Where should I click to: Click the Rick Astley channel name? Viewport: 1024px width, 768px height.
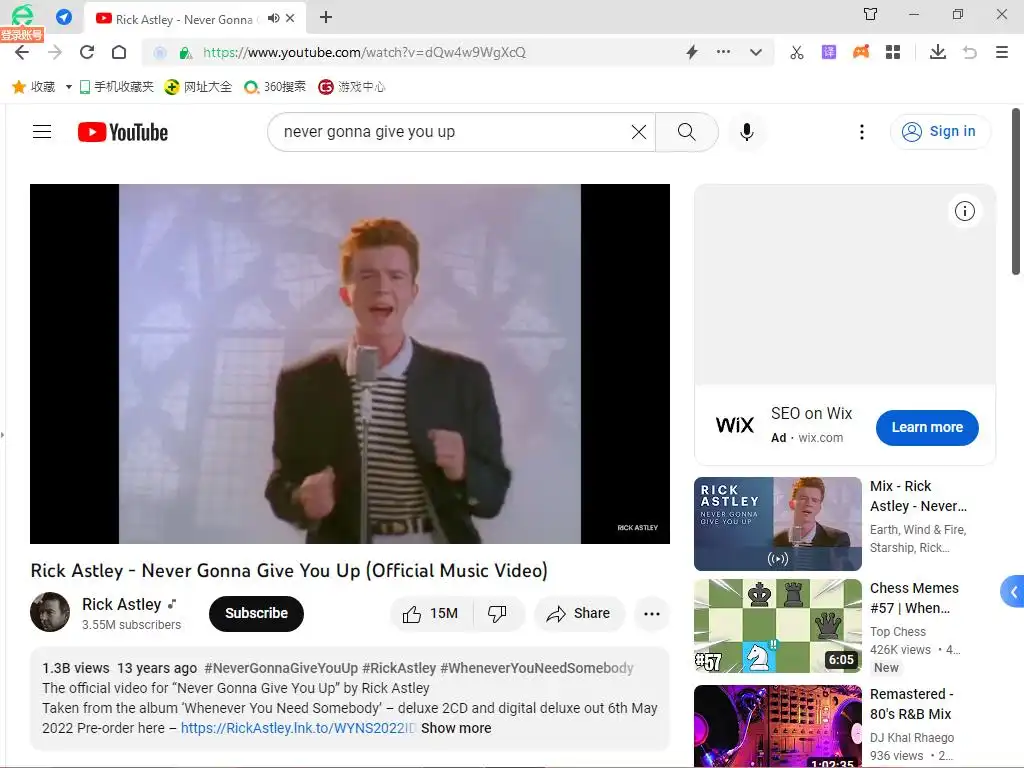[121, 605]
